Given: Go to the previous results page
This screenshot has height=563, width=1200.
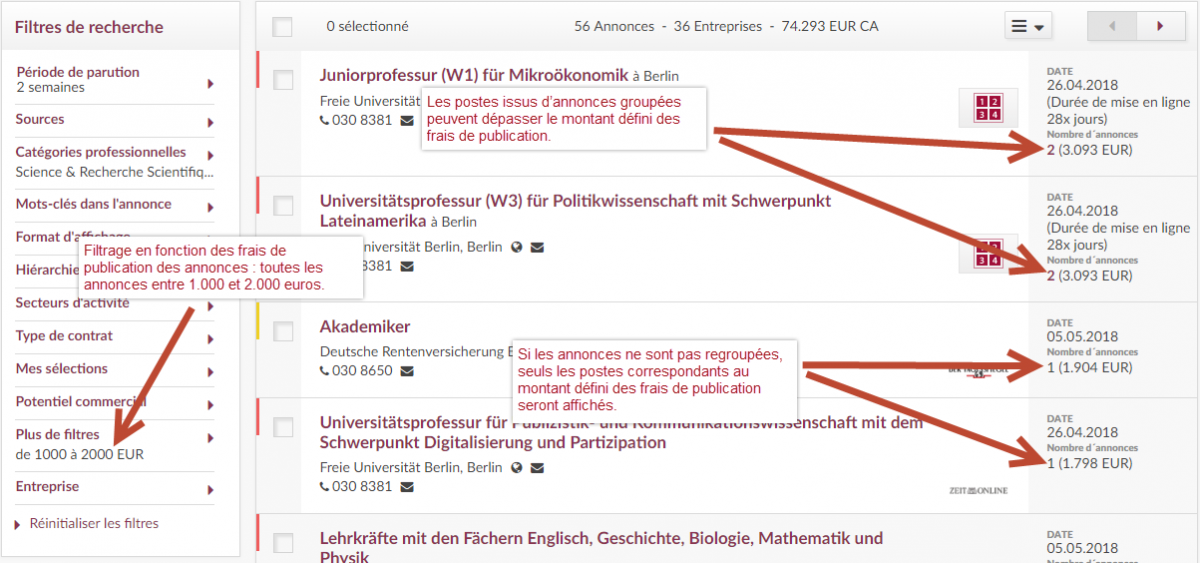Looking at the screenshot, I should coord(1111,26).
